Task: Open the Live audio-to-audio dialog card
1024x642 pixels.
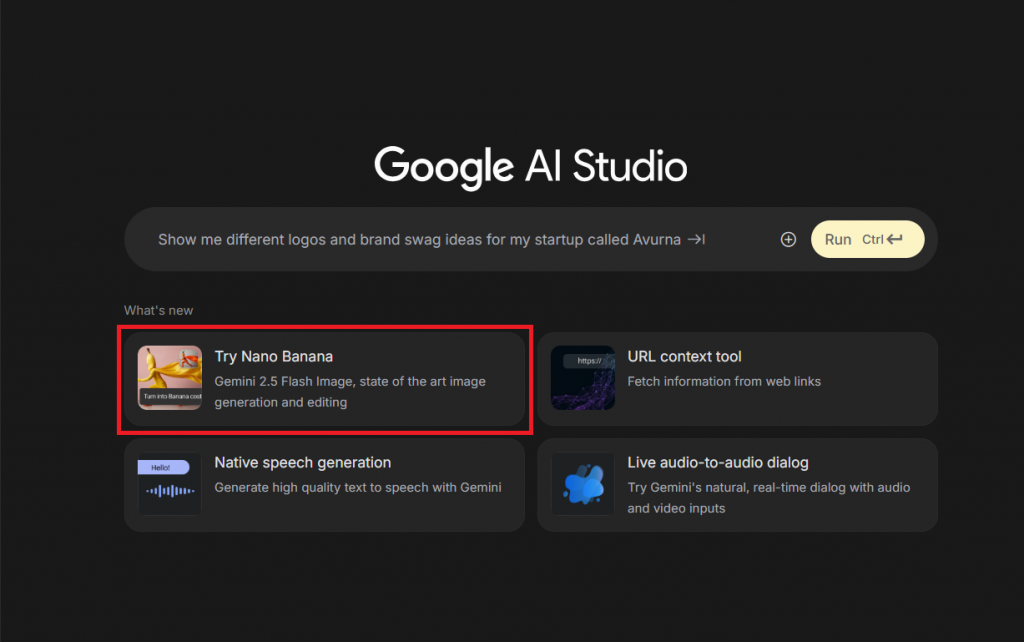Action: pos(737,485)
